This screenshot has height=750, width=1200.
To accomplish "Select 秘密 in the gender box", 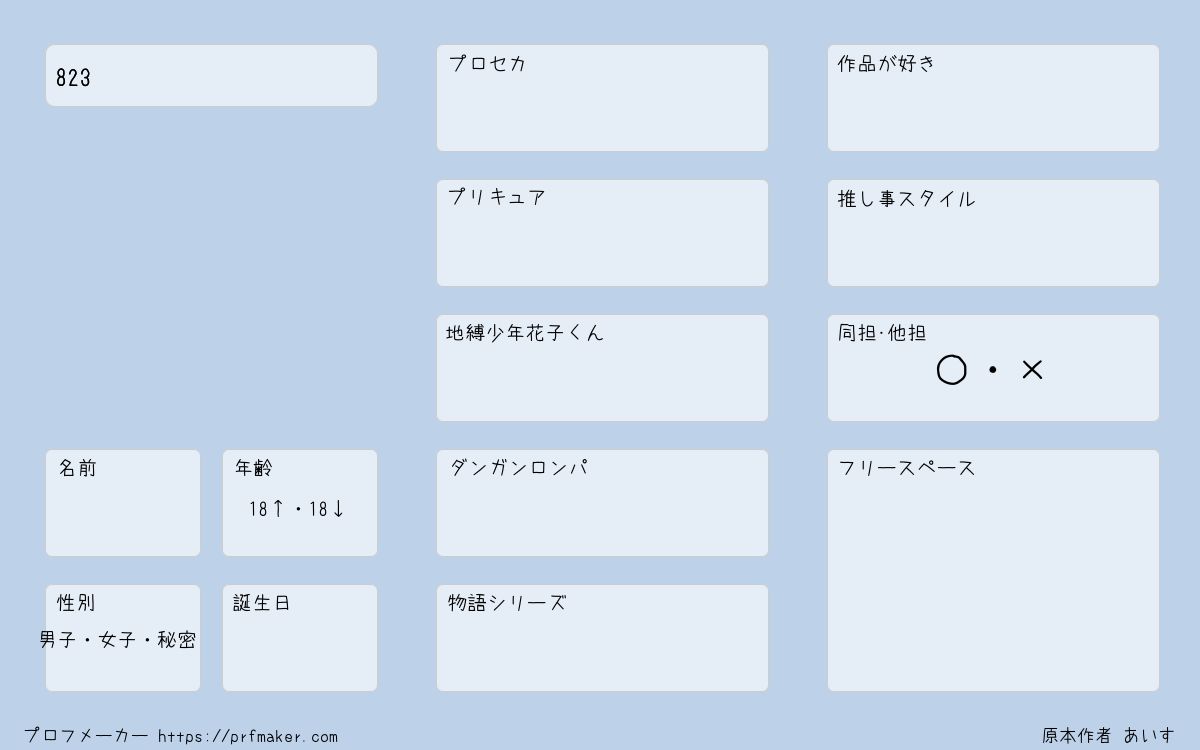I will [x=177, y=640].
